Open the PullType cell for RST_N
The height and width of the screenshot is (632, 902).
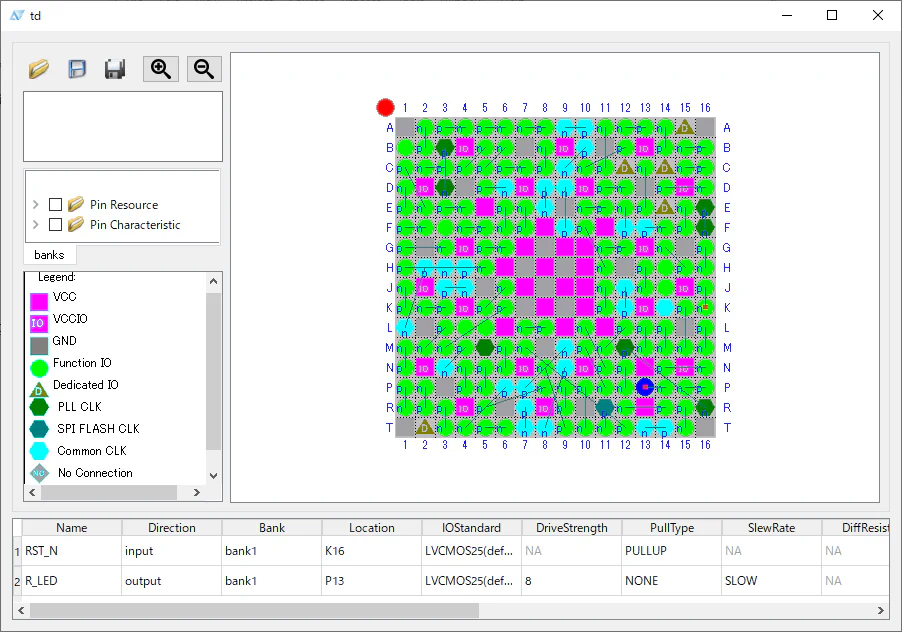(671, 551)
